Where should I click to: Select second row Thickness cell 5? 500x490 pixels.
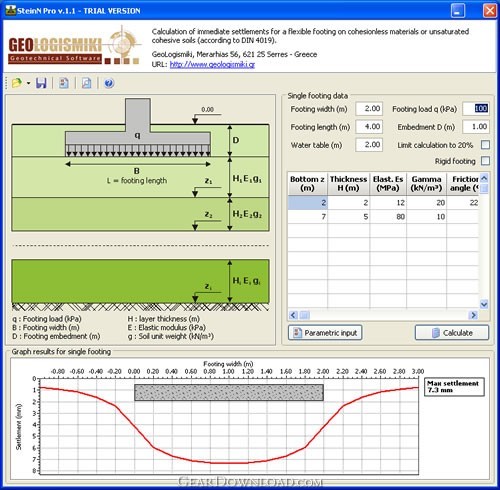[348, 217]
